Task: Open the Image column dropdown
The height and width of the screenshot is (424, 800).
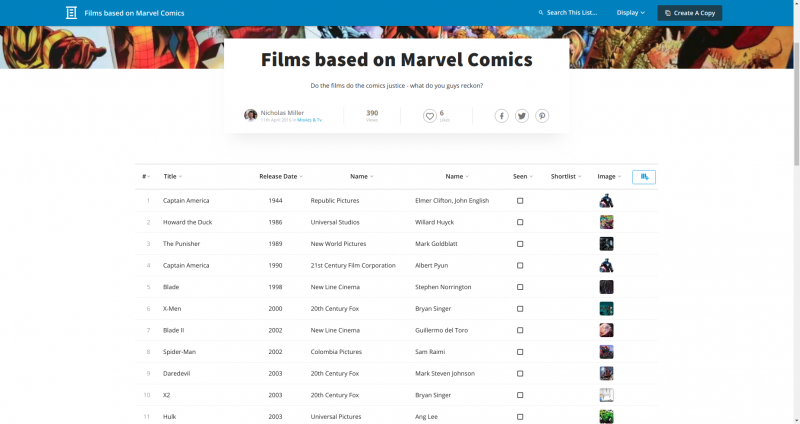Action: pos(609,177)
